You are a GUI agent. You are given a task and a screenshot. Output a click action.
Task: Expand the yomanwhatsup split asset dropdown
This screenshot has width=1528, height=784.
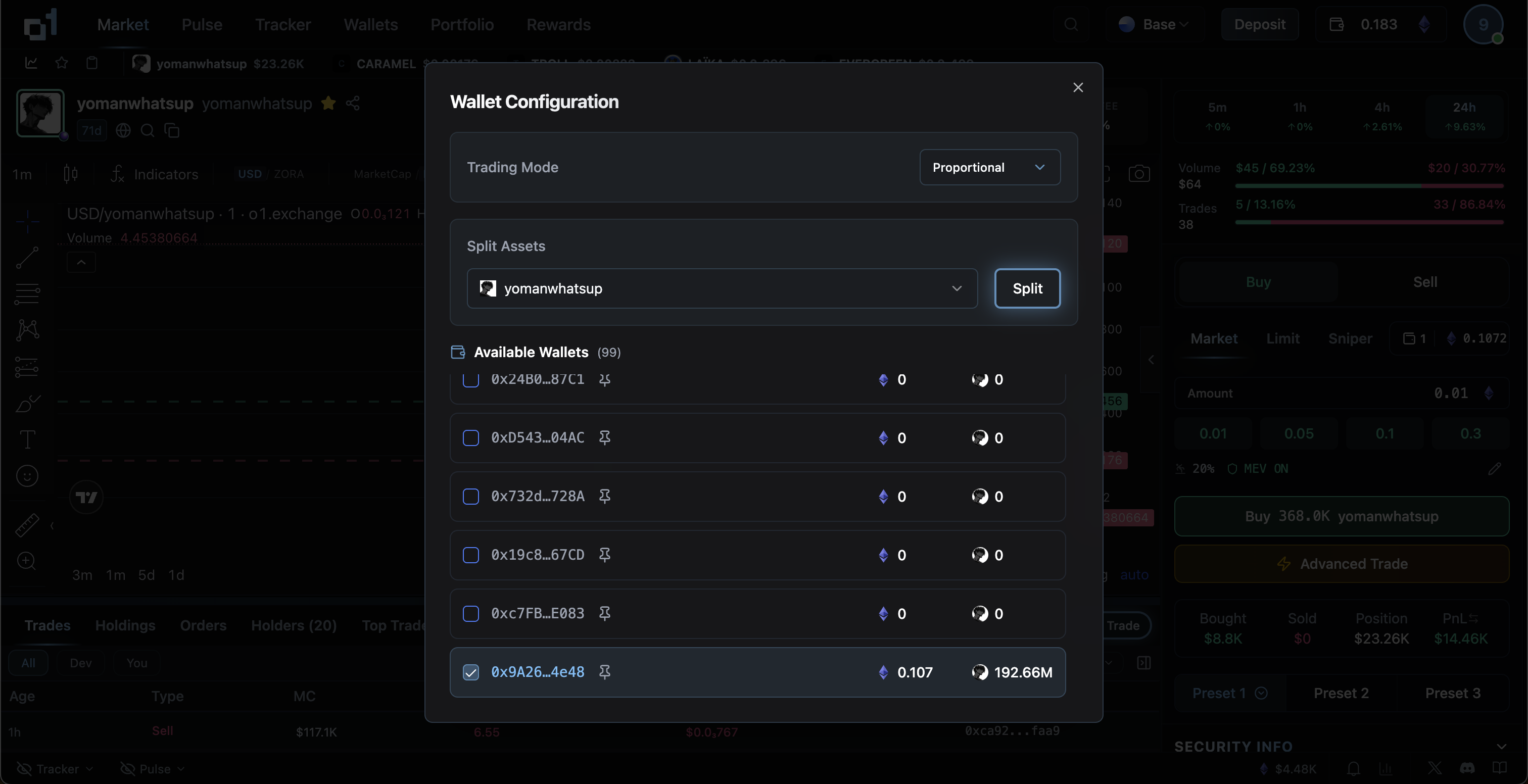pyautogui.click(x=722, y=289)
